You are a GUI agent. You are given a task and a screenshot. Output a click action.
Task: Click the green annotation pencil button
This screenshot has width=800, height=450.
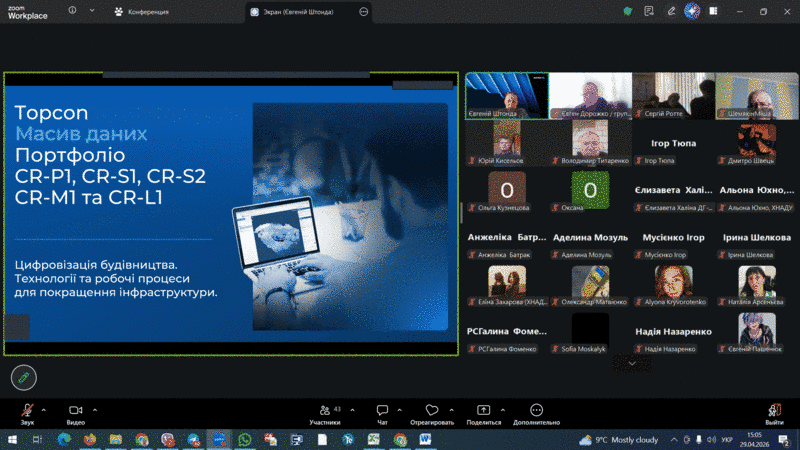click(x=24, y=377)
